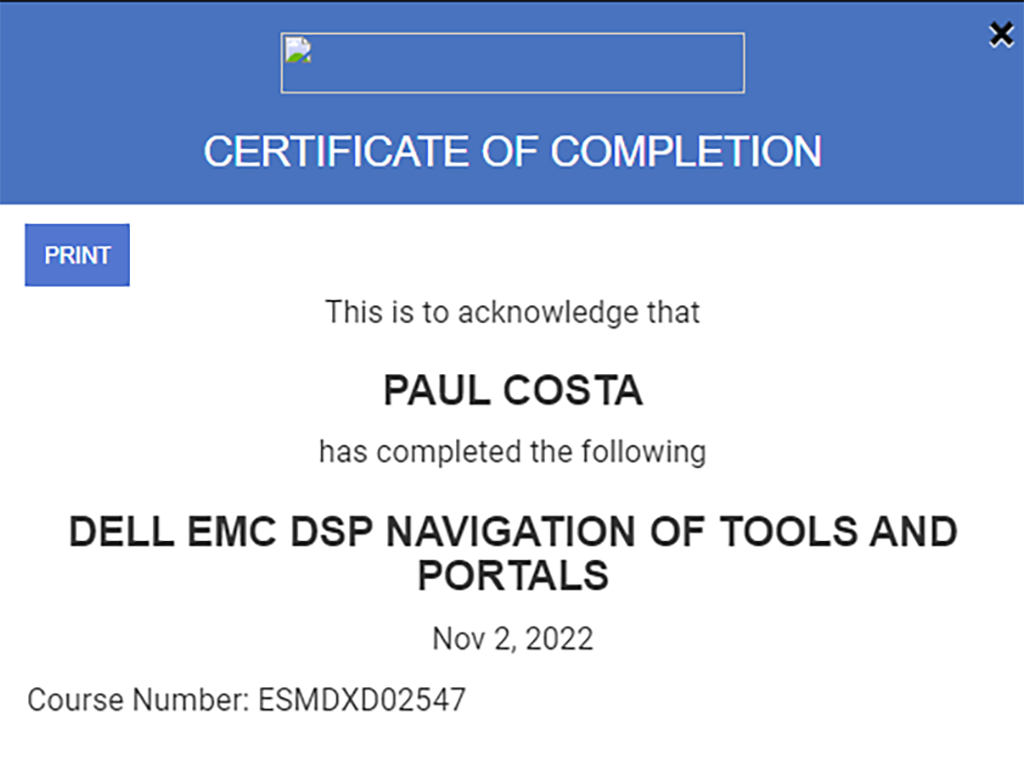Click the text 'This is to acknowledge that'
Image resolution: width=1024 pixels, height=770 pixels.
click(513, 312)
